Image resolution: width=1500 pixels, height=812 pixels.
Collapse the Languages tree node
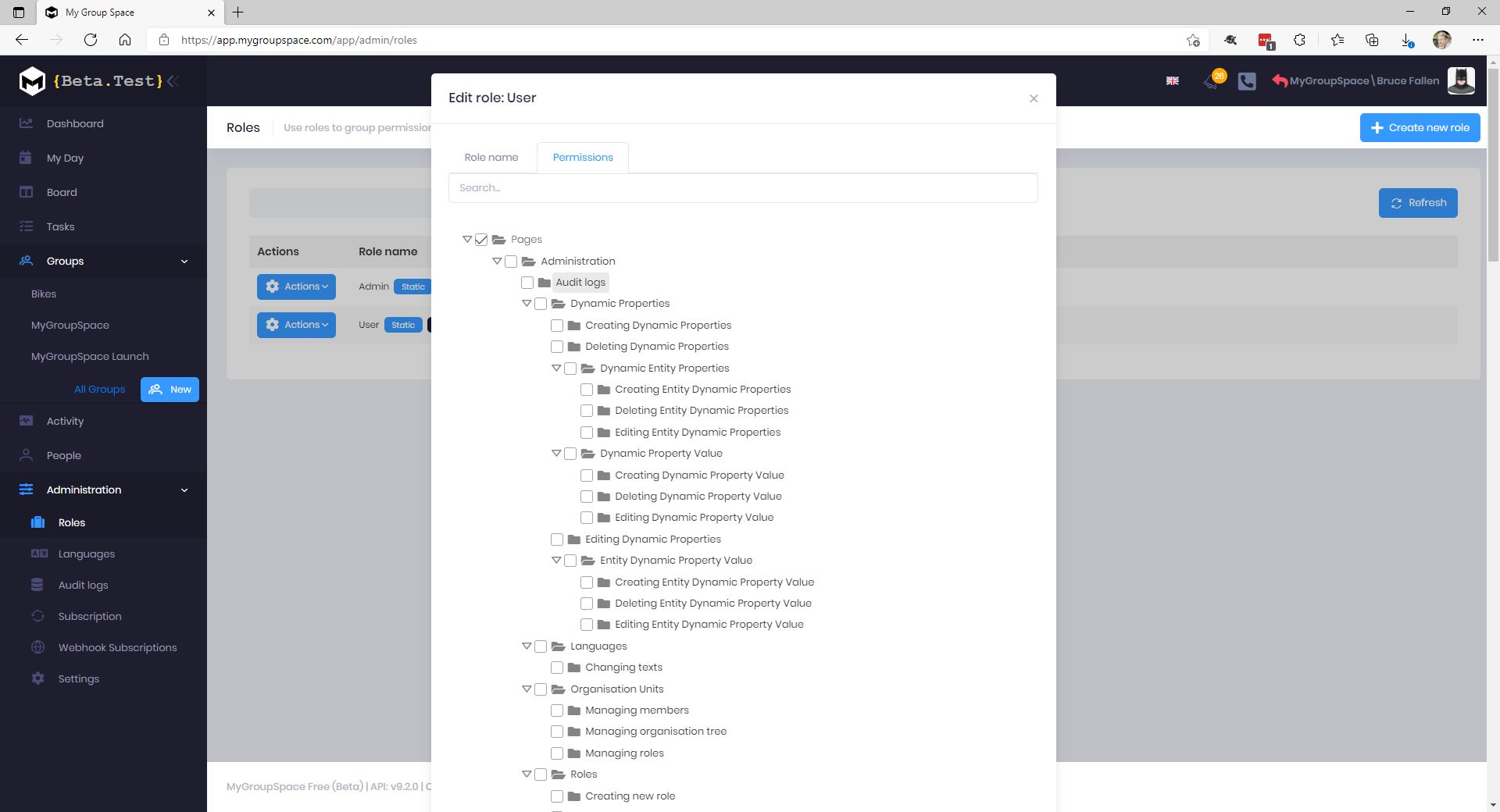point(527,646)
